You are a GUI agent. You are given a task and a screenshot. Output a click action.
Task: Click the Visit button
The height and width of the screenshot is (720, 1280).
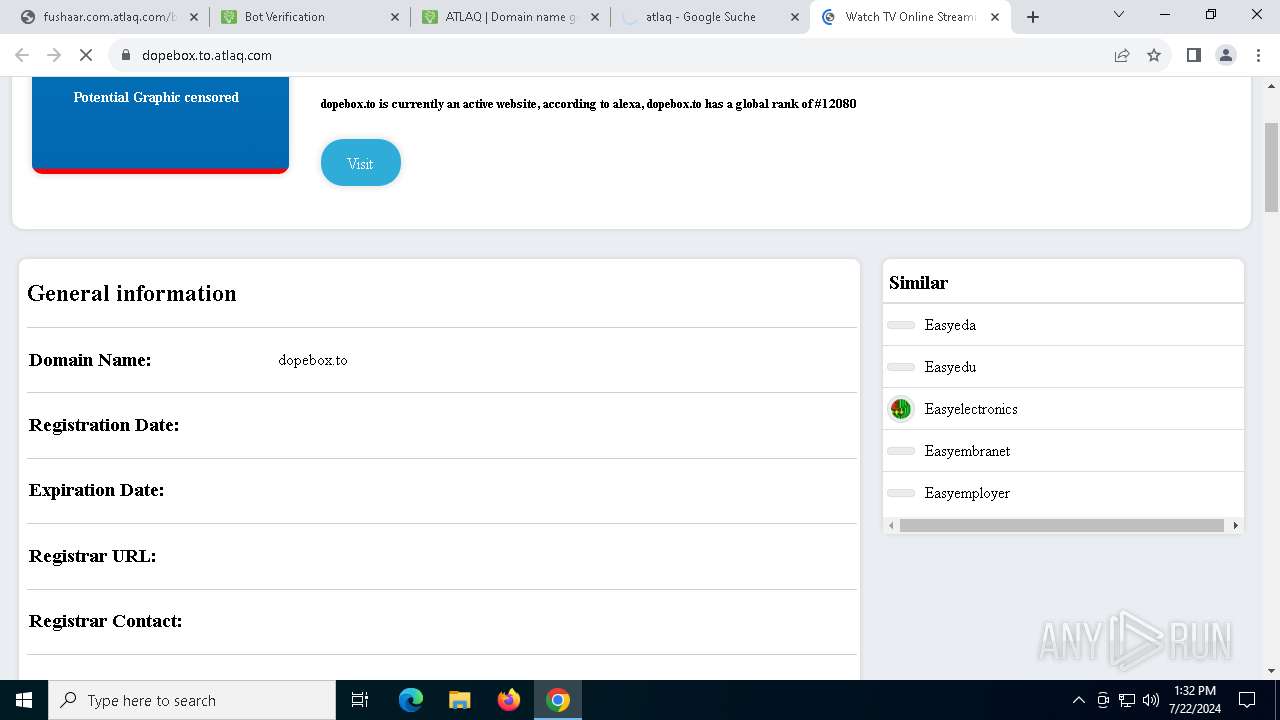click(x=360, y=163)
